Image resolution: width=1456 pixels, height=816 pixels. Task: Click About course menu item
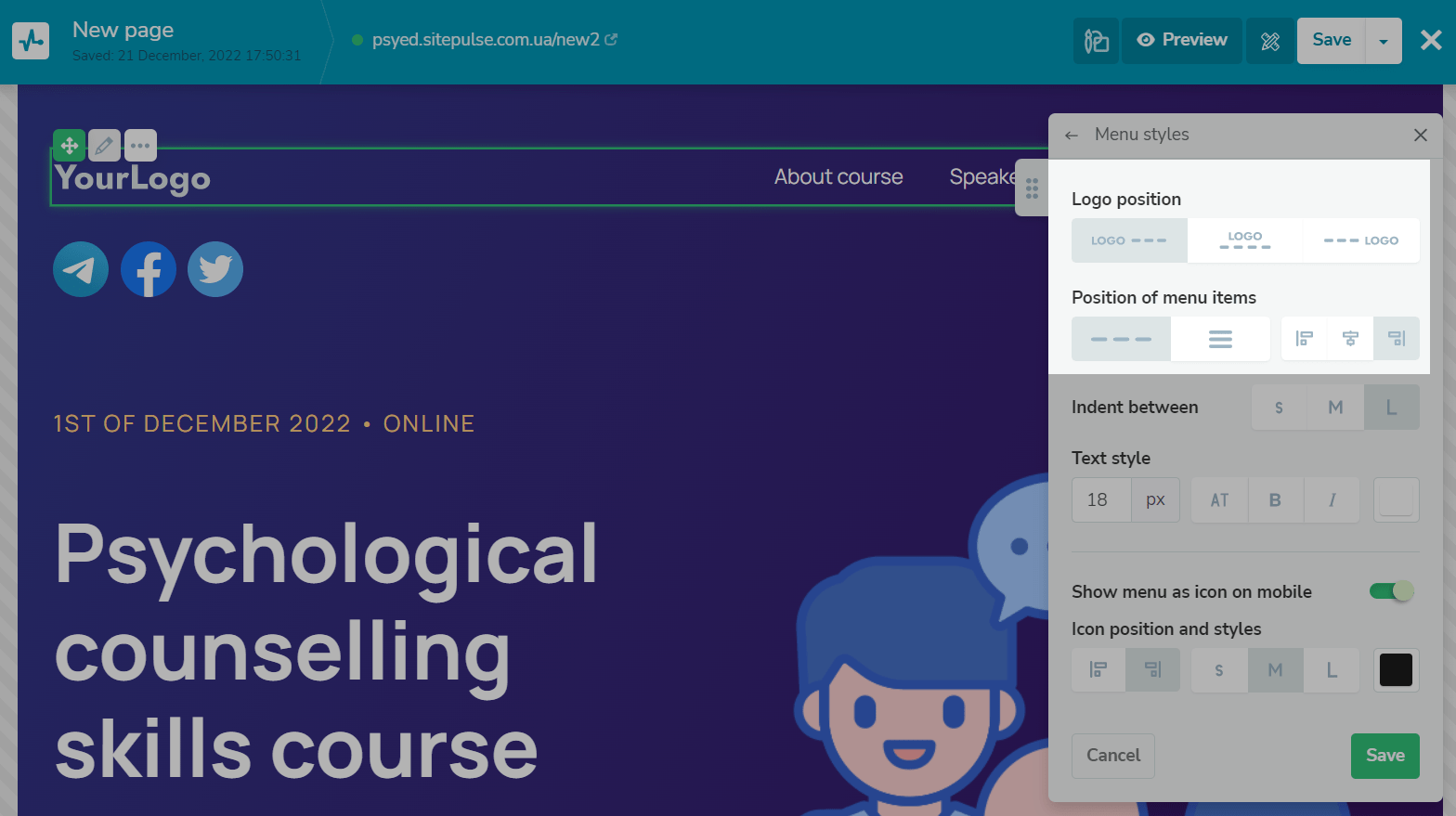838,177
